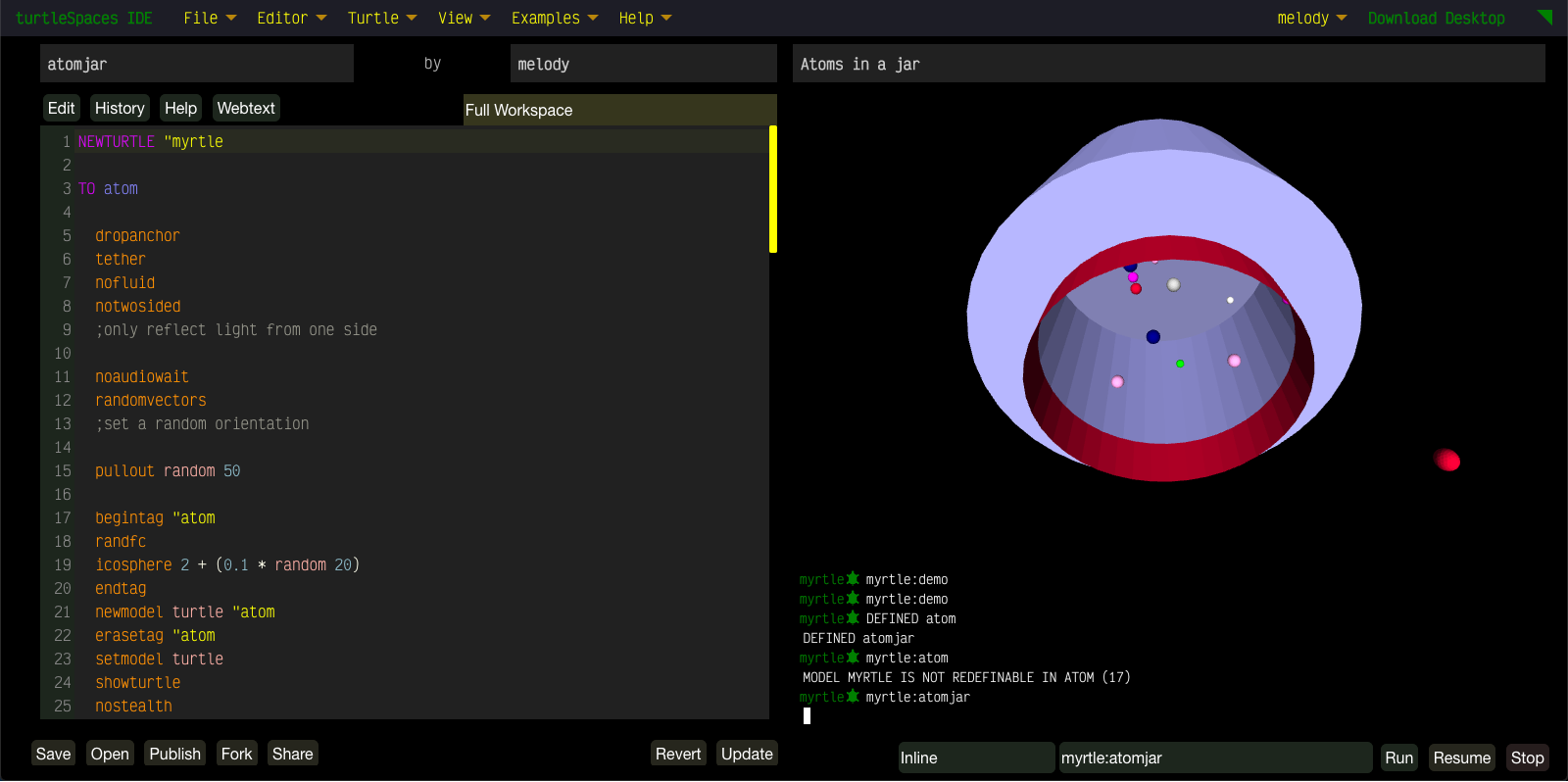Click the atomjar project name field
1568x782 pixels.
(196, 64)
